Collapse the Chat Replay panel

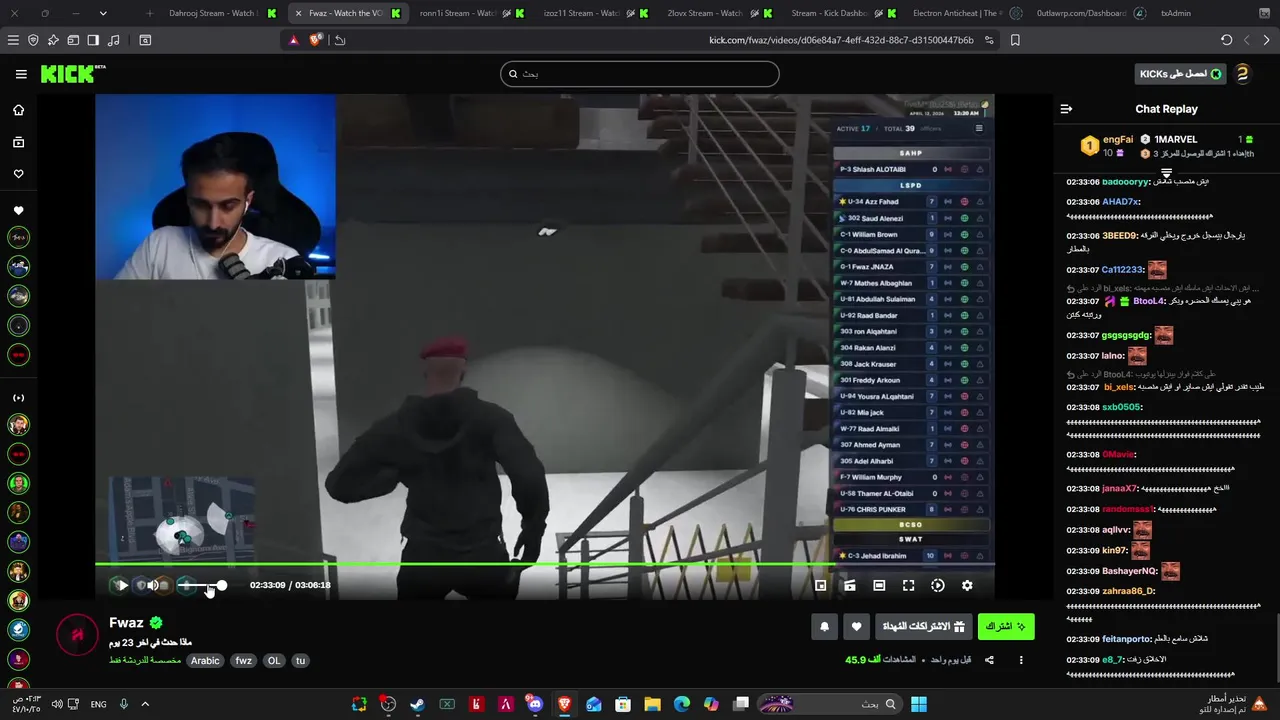point(1066,109)
